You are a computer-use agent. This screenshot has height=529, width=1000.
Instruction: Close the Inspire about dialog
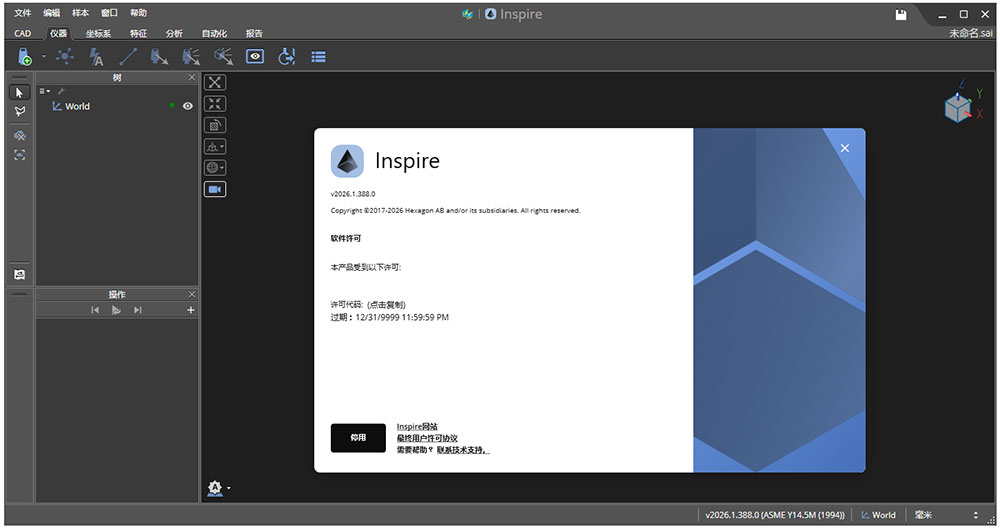[x=845, y=148]
